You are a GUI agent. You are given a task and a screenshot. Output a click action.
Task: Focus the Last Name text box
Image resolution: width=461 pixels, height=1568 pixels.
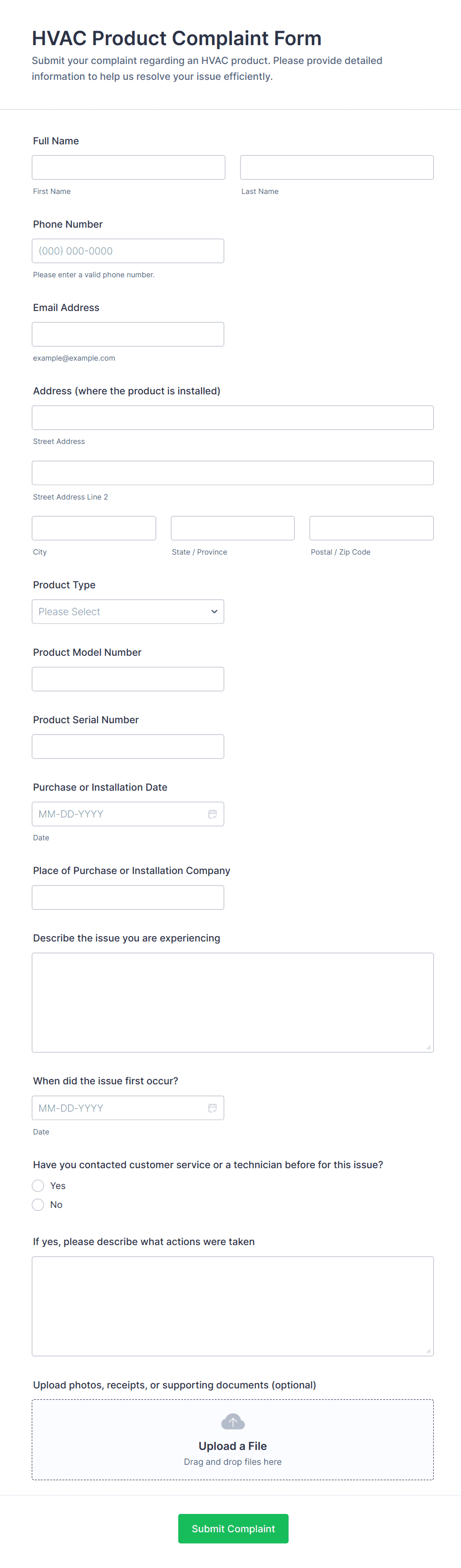[x=336, y=167]
